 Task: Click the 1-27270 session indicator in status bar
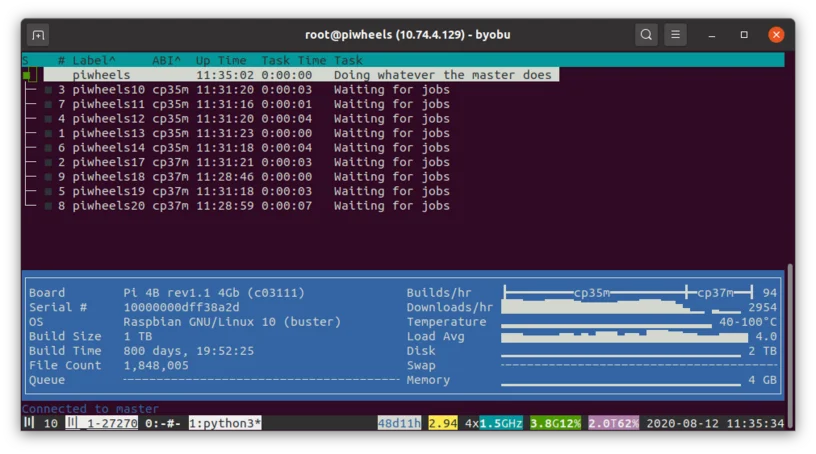(x=102, y=423)
